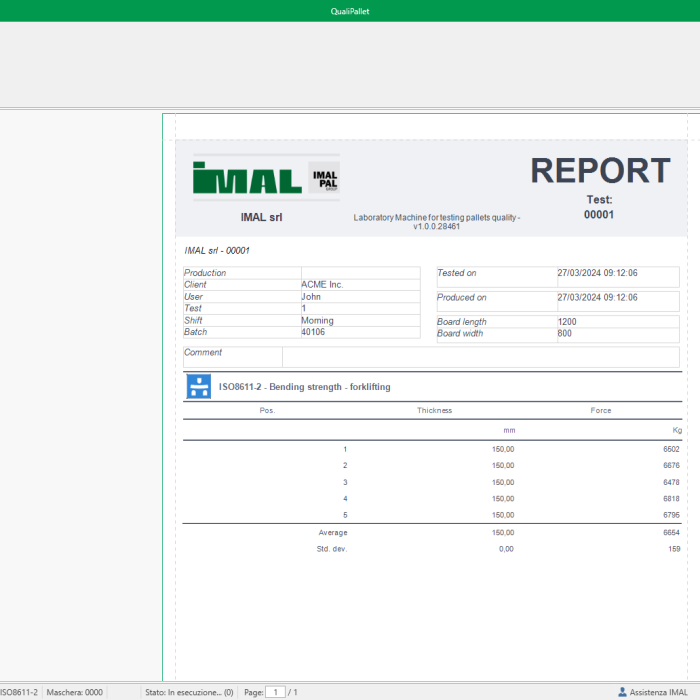This screenshot has height=700, width=700.
Task: Click the ISO8611-2 Bending strength section title
Action: point(304,387)
